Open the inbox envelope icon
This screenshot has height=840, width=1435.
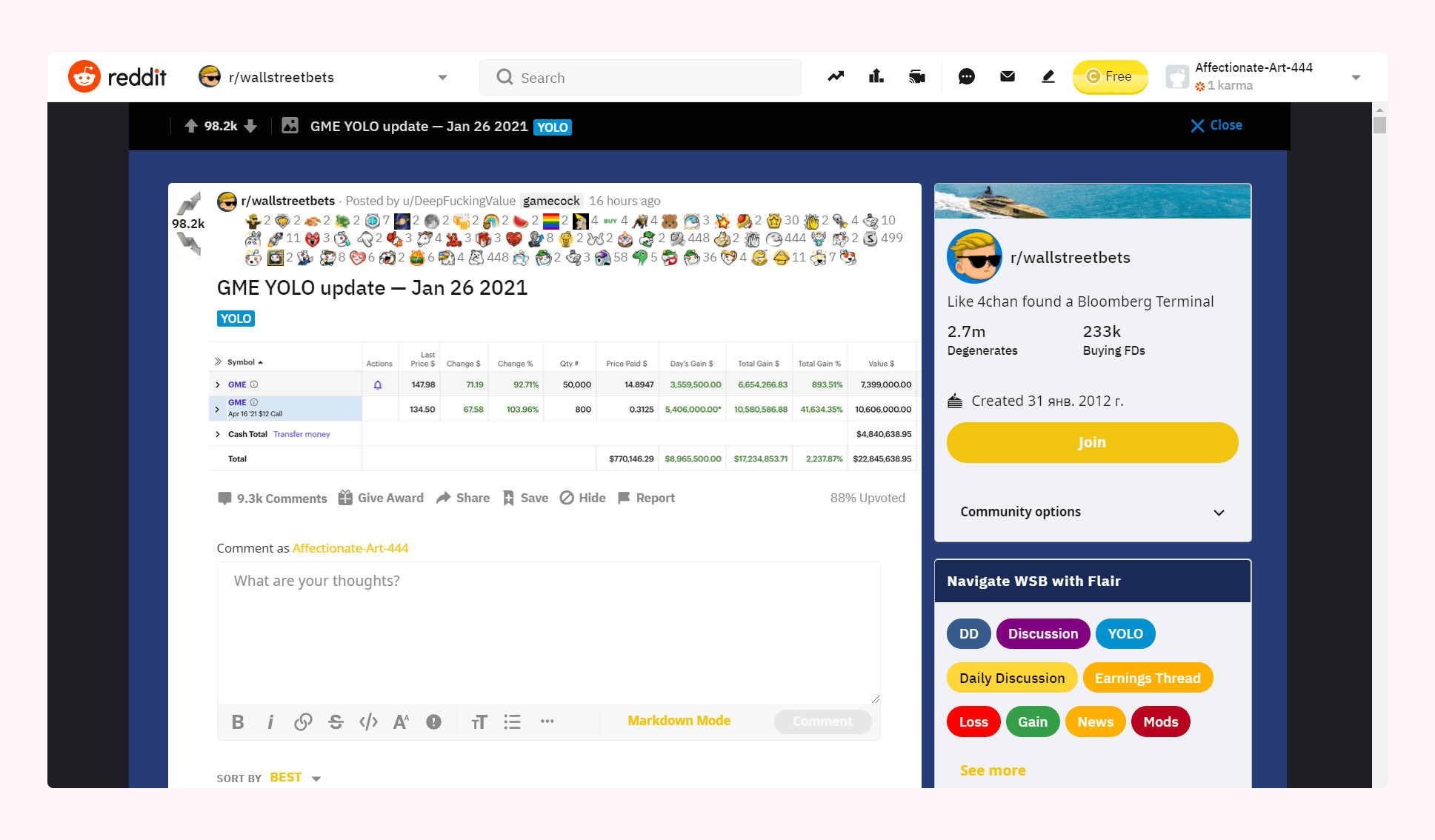coord(1007,76)
